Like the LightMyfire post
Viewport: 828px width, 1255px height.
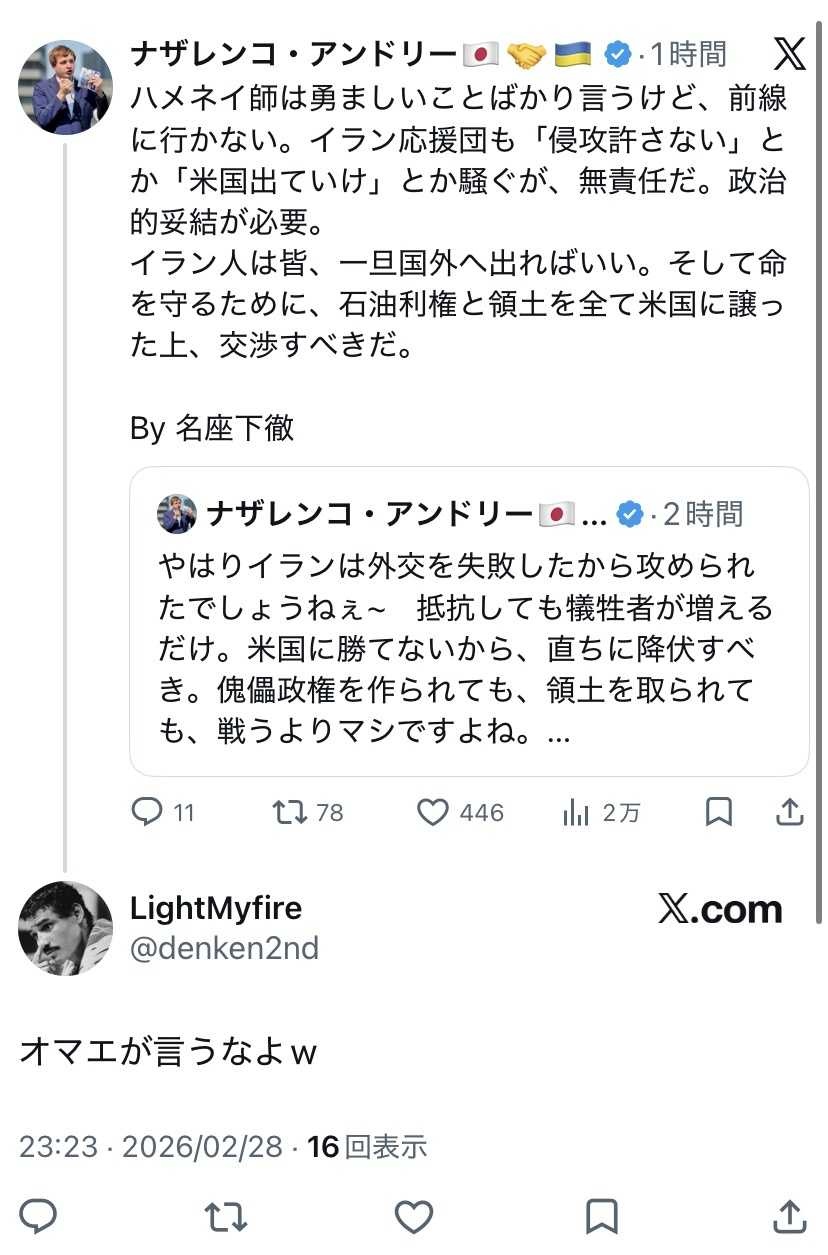(413, 1216)
